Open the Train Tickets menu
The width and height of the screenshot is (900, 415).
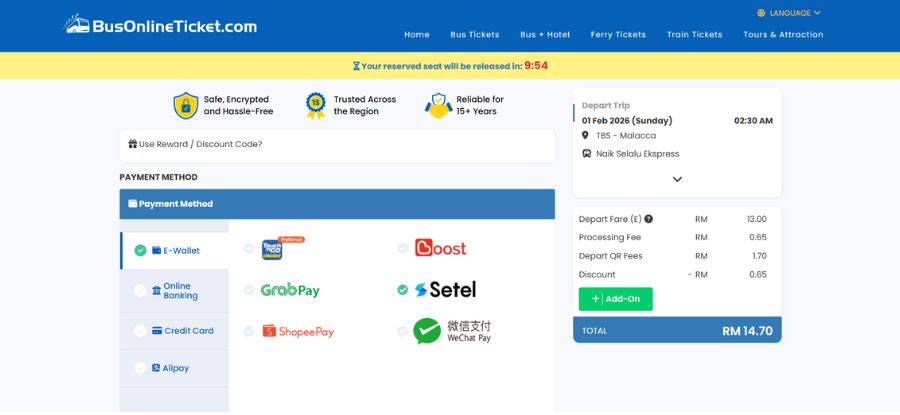click(695, 34)
